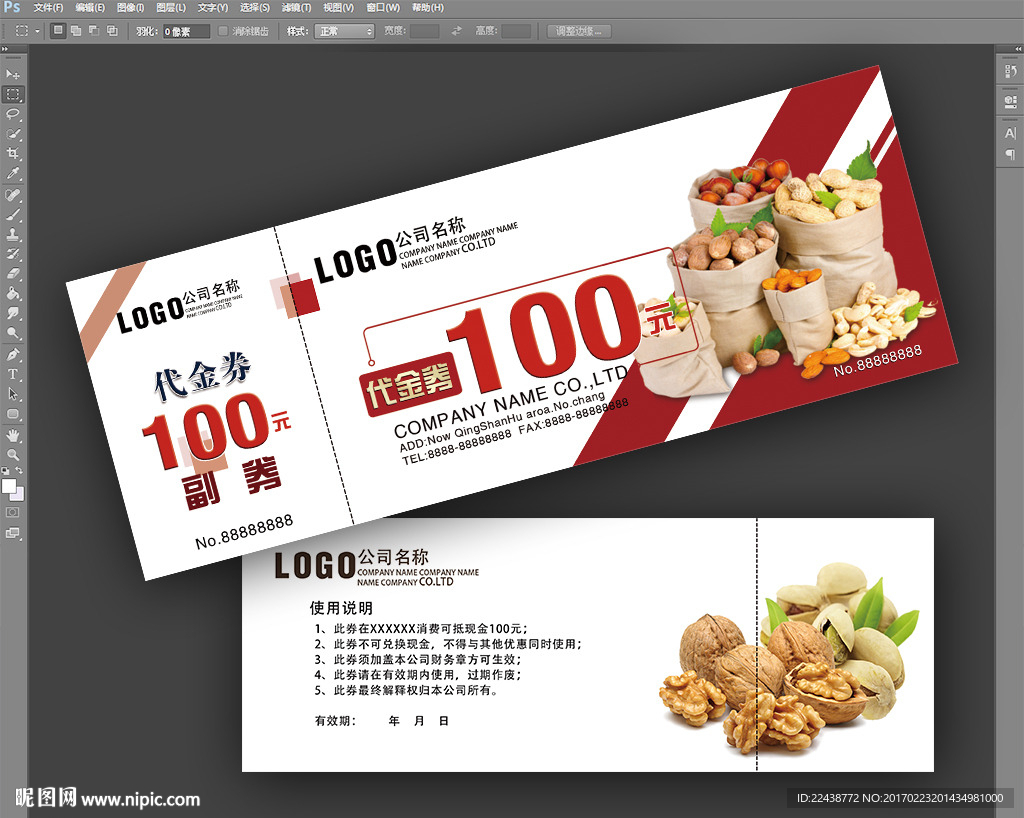
Task: Select the History Brush tool
Action: pyautogui.click(x=12, y=253)
